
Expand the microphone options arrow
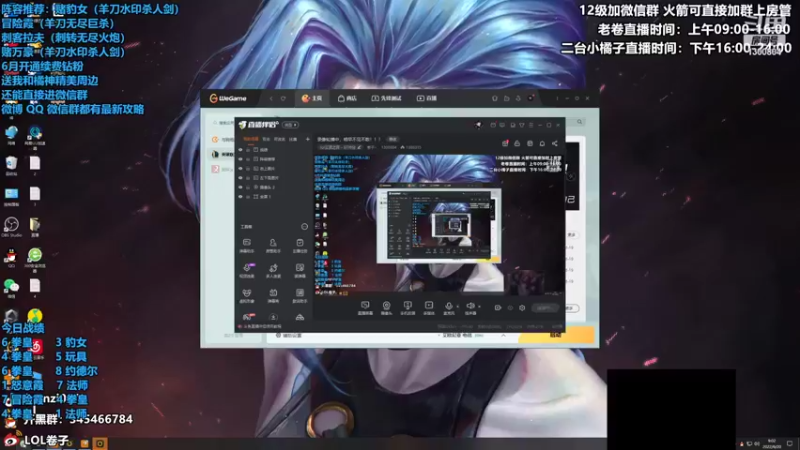tap(458, 306)
